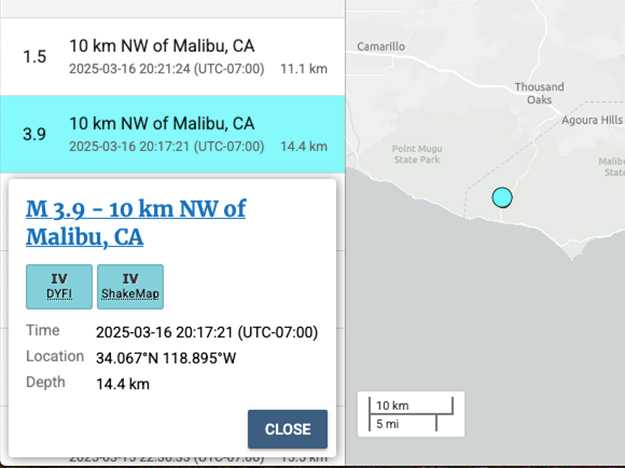This screenshot has height=468, width=625.
Task: Select the magnitude 1.5 earthquake list item
Action: pos(172,57)
